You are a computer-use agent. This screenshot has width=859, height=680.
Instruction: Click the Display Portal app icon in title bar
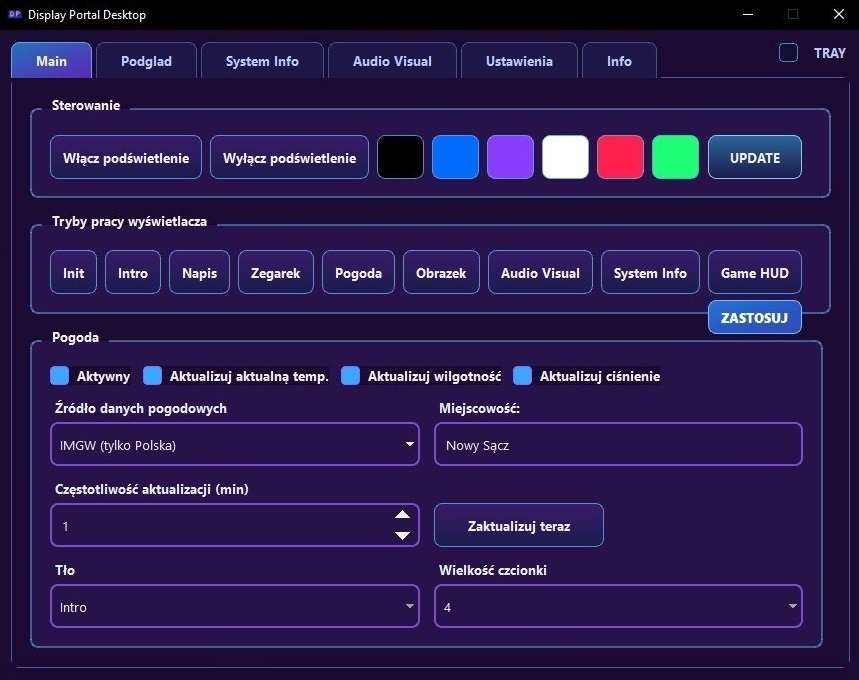15,14
